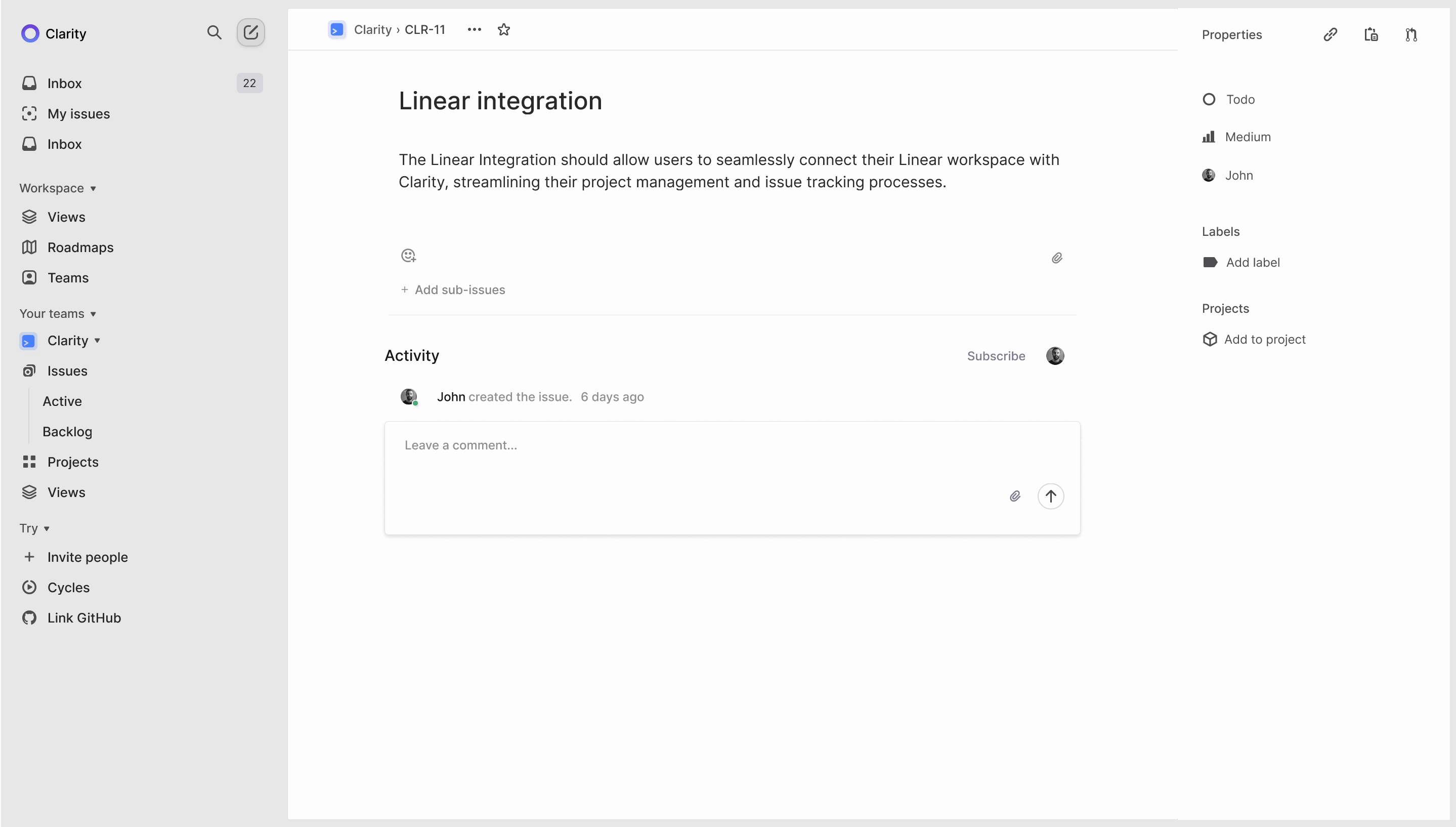The height and width of the screenshot is (827, 1456).
Task: Click the 22 unread badge
Action: (x=249, y=84)
